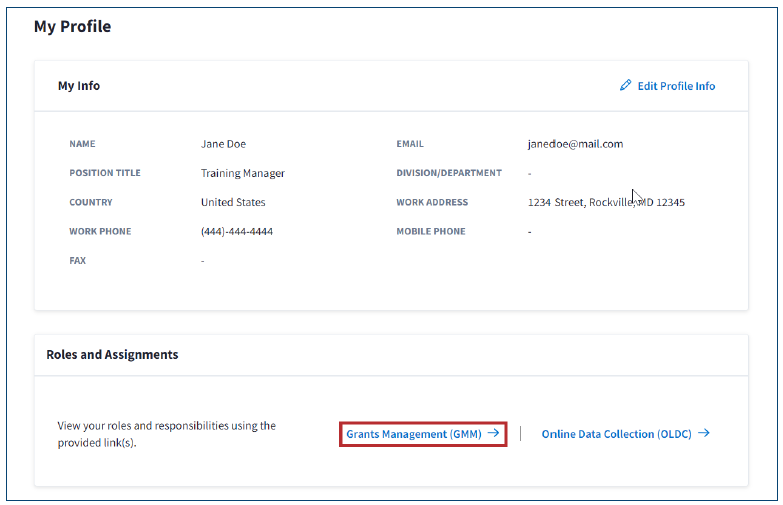Click the FAX field label
The width and height of the screenshot is (783, 505).
(78, 261)
